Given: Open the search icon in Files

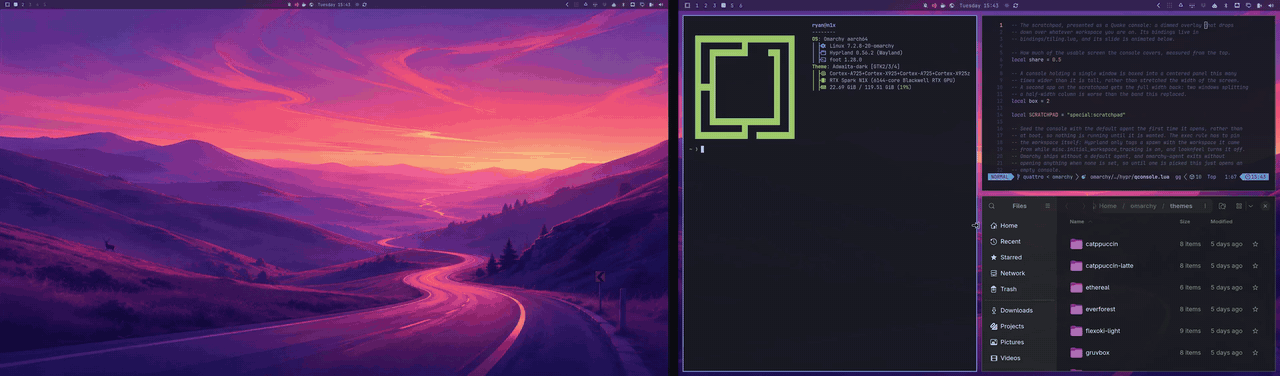Looking at the screenshot, I should (x=992, y=206).
